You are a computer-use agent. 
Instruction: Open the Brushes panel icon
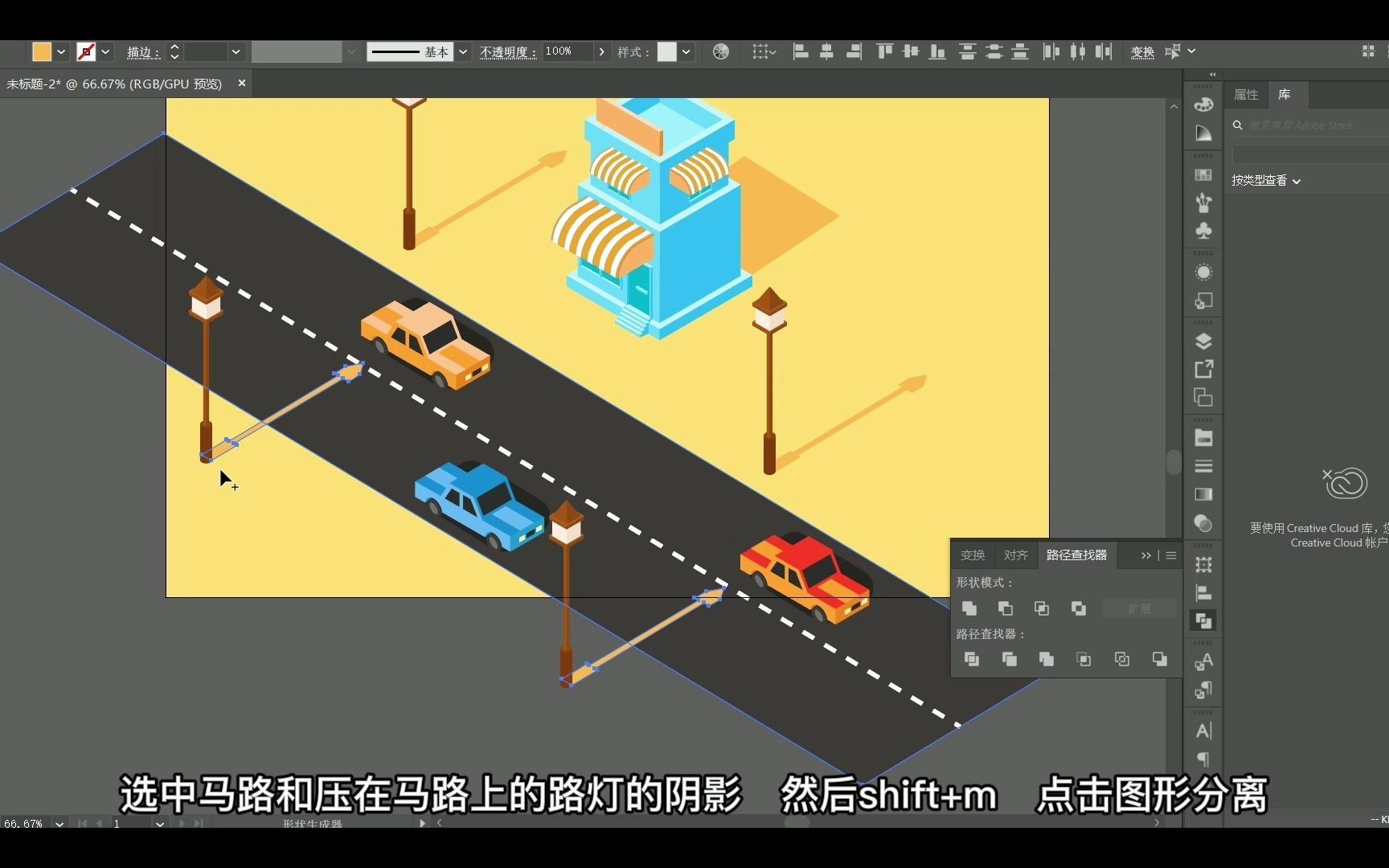pyautogui.click(x=1203, y=203)
